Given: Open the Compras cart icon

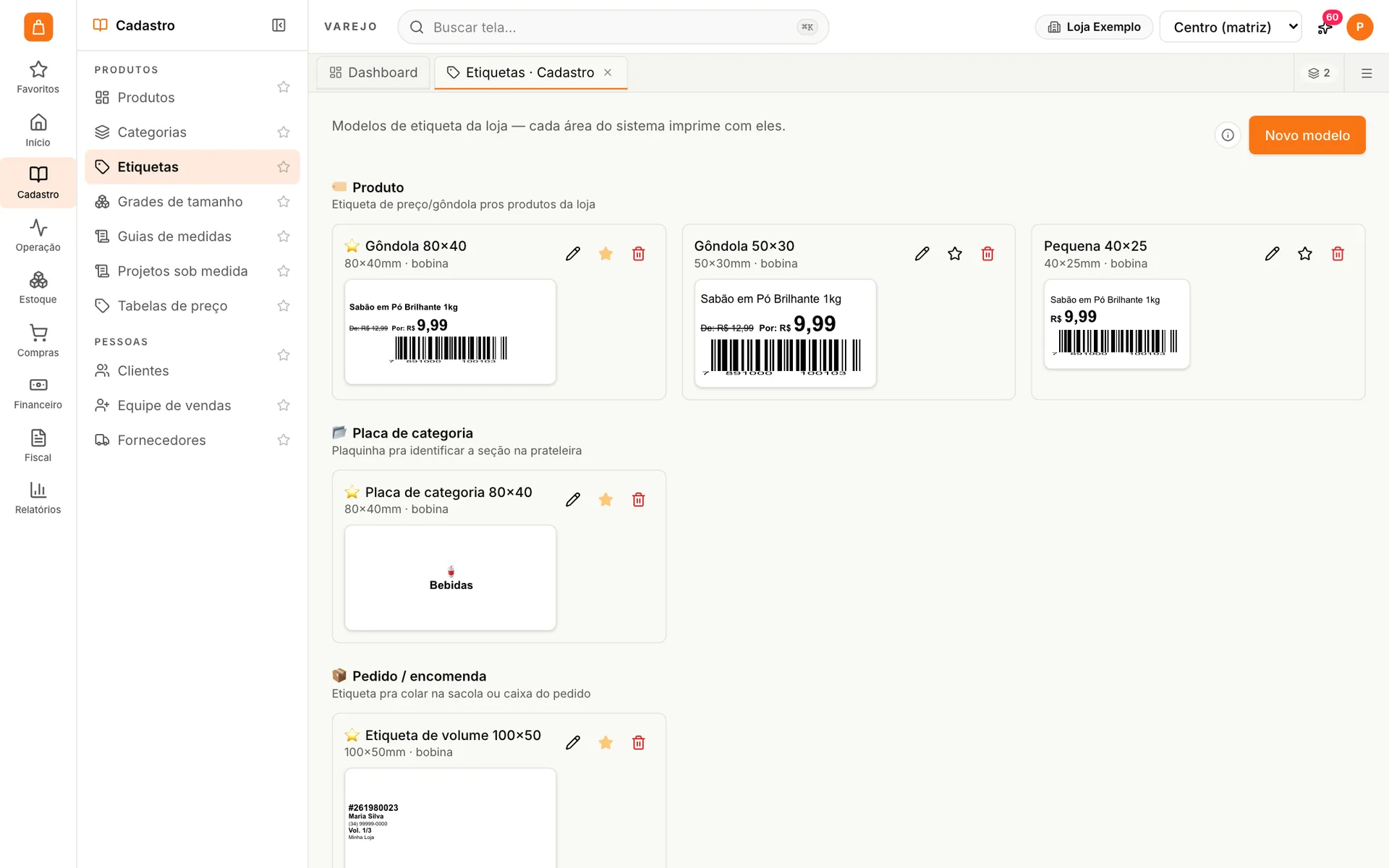Looking at the screenshot, I should tap(38, 341).
